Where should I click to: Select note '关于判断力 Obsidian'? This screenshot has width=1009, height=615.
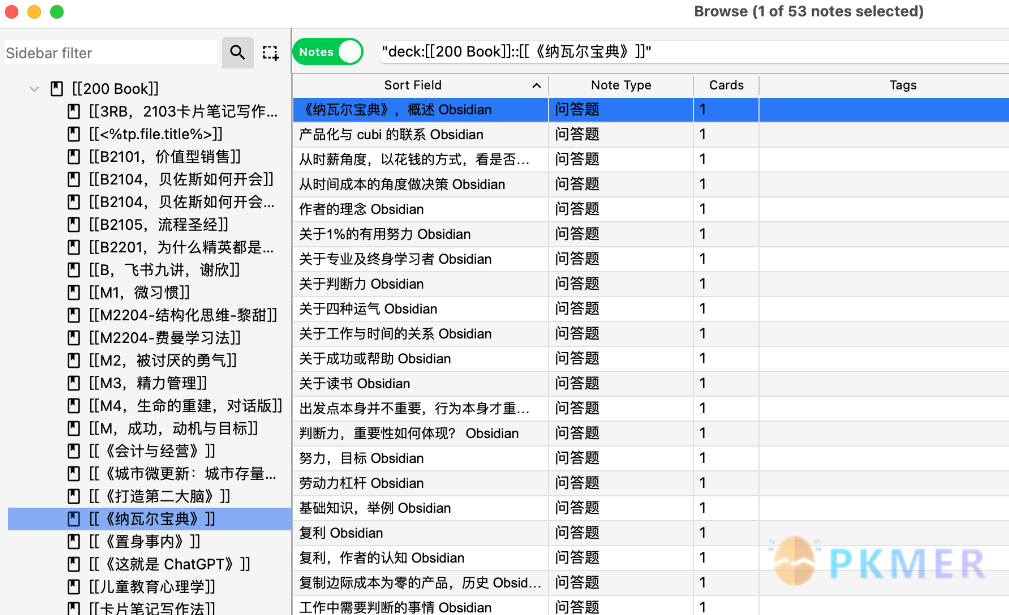pos(420,284)
